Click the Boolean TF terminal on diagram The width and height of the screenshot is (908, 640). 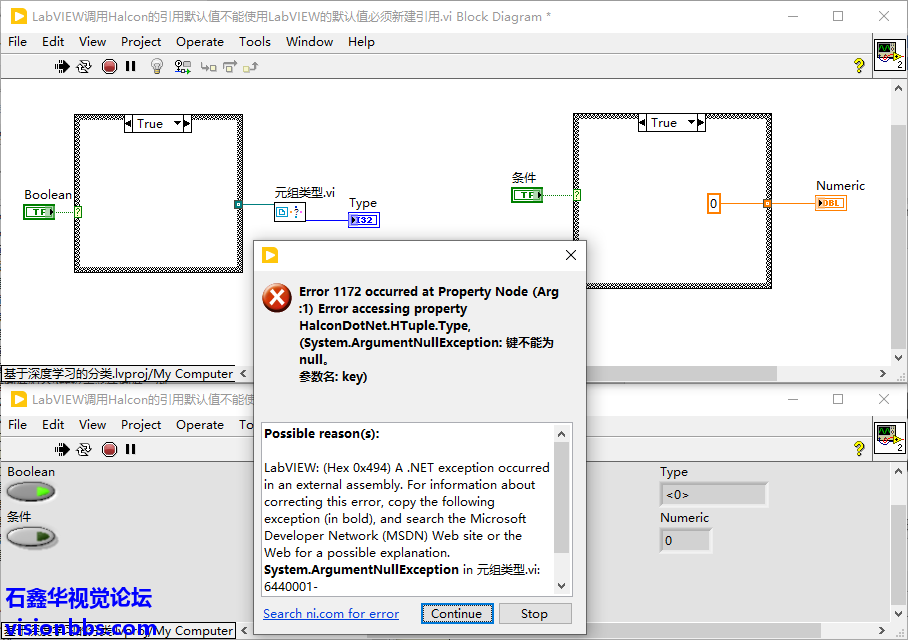click(39, 211)
